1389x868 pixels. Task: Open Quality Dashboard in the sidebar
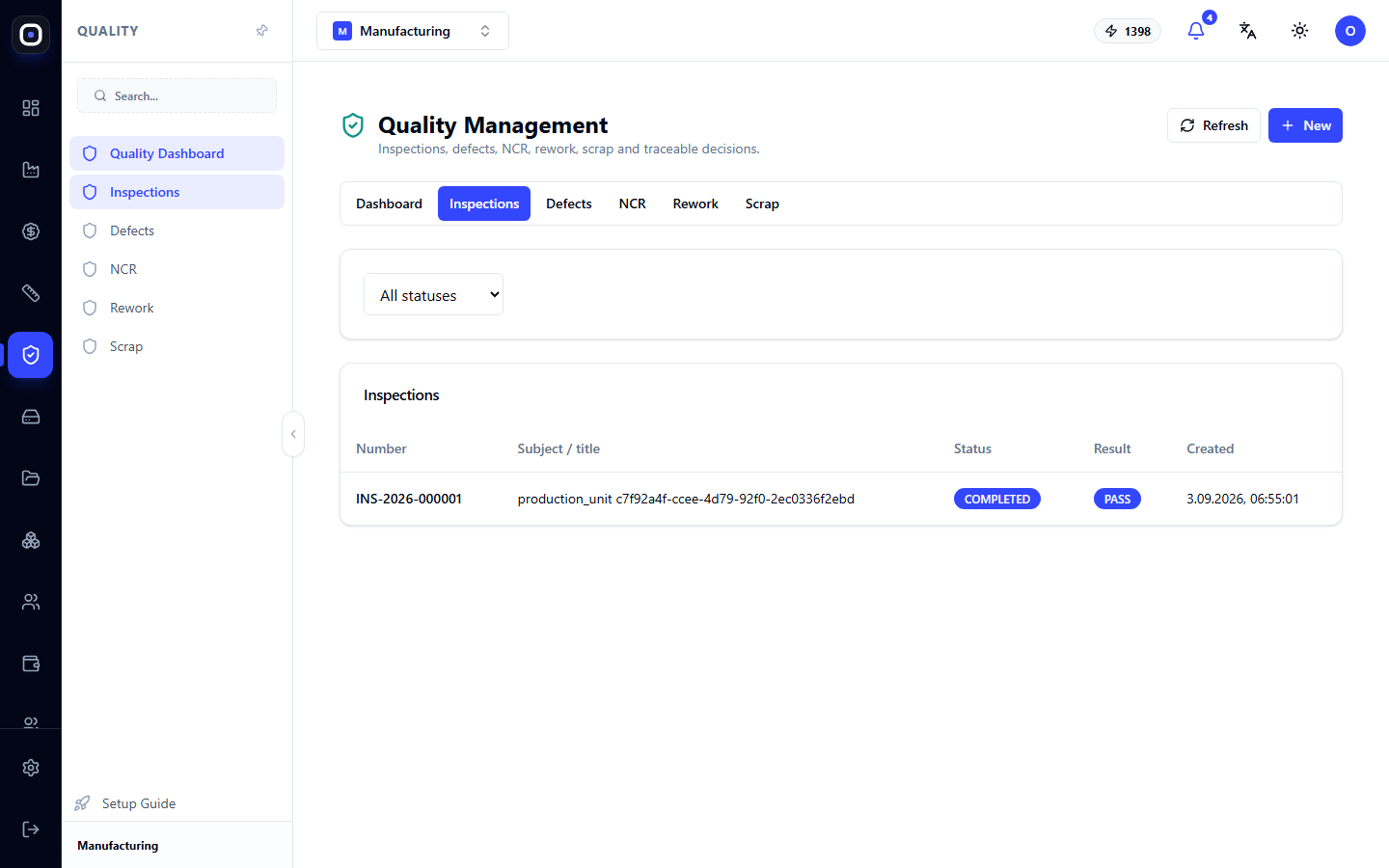pyautogui.click(x=177, y=153)
